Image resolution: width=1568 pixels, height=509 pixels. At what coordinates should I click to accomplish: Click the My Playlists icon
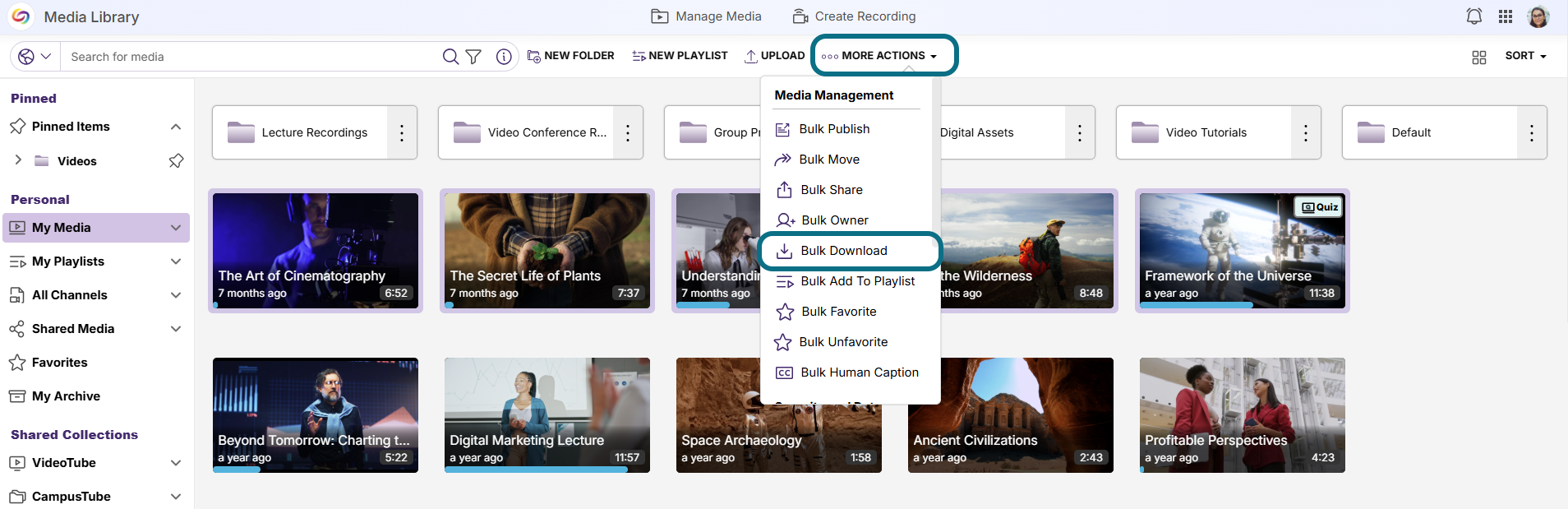point(17,261)
